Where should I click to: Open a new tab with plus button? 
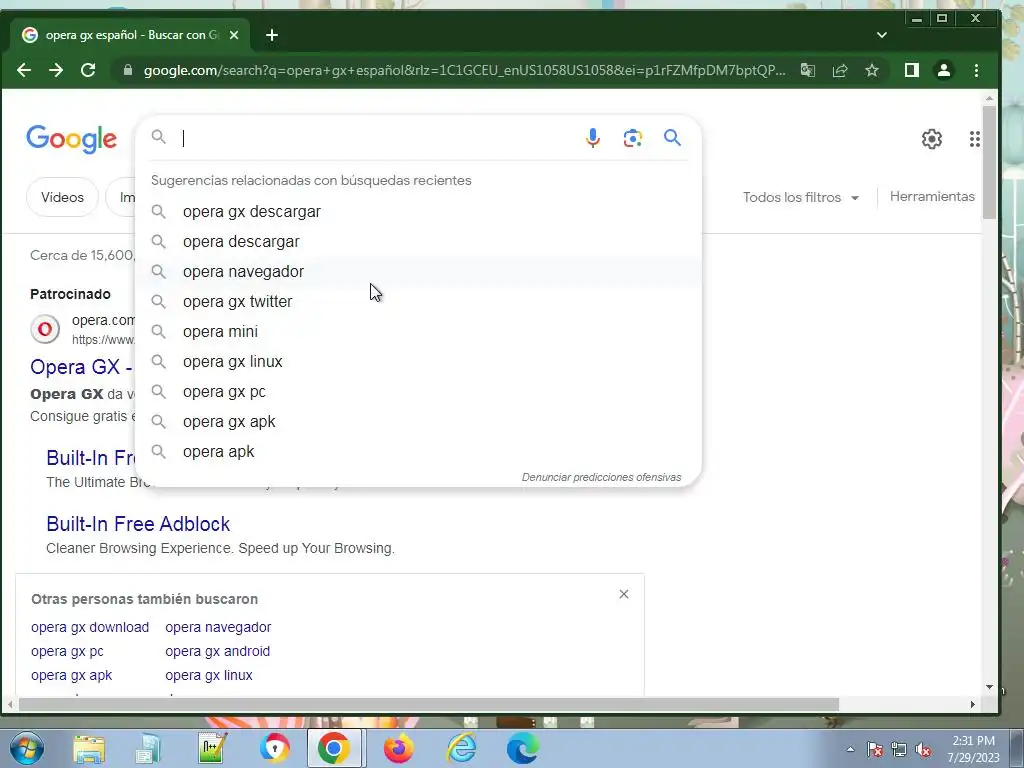click(x=272, y=35)
